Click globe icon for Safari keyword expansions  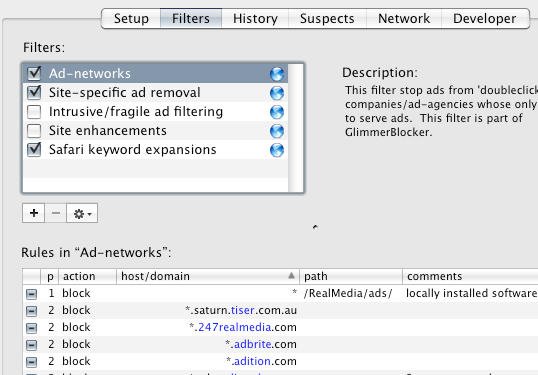tap(277, 150)
